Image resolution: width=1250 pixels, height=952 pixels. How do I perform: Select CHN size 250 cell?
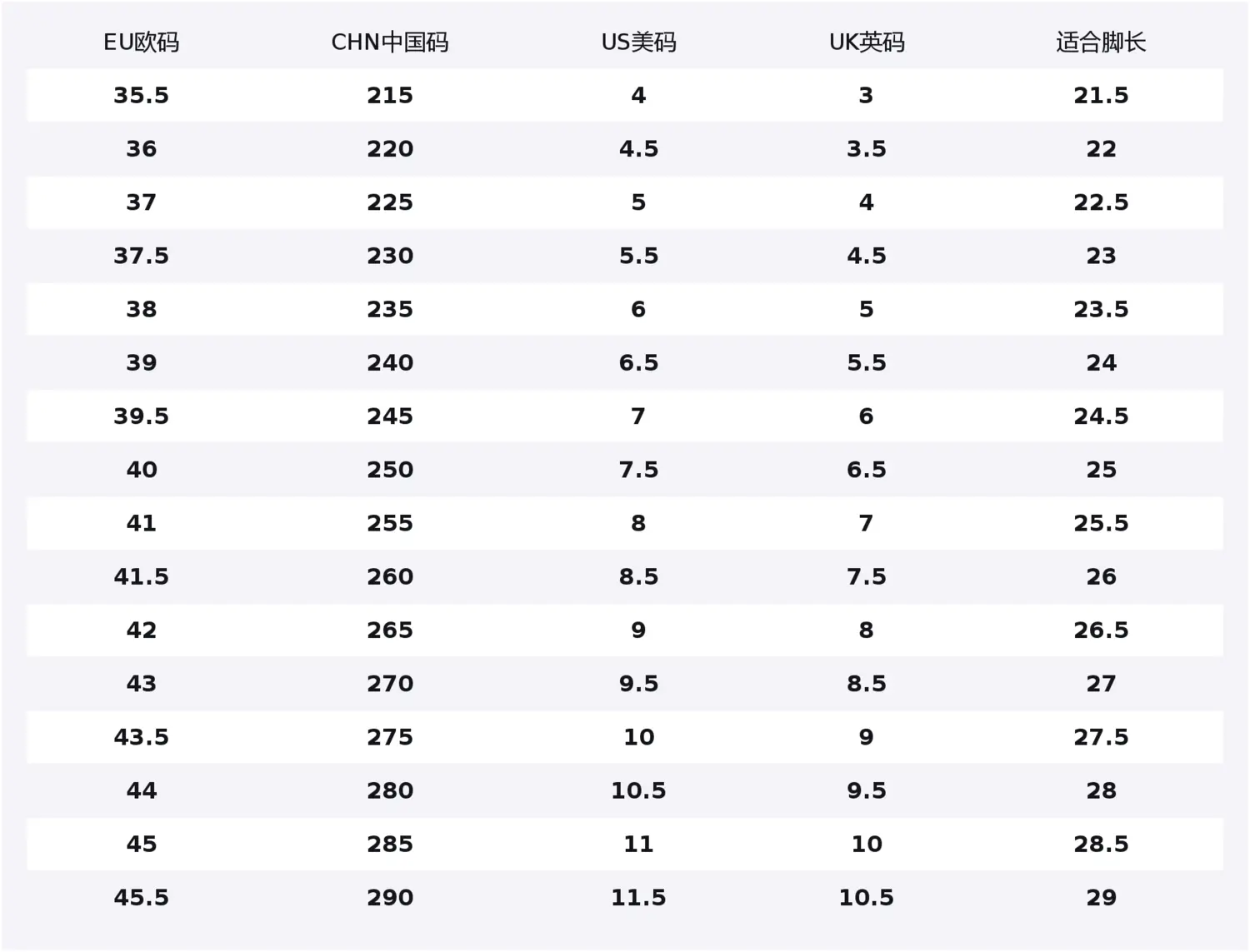coord(389,470)
